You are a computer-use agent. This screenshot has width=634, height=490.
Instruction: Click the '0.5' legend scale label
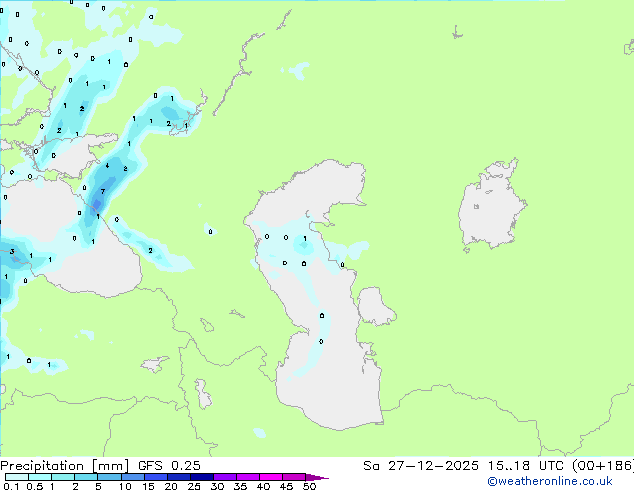pyautogui.click(x=35, y=486)
